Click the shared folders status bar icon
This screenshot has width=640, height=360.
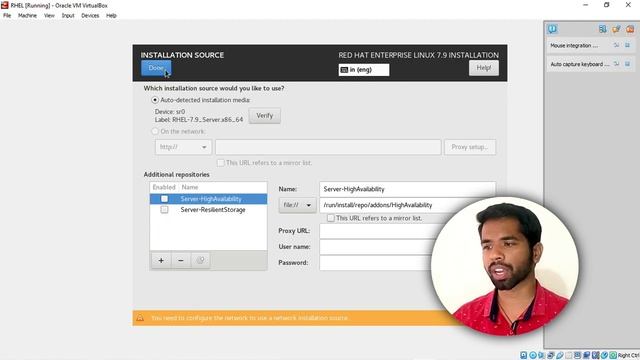[569, 355]
